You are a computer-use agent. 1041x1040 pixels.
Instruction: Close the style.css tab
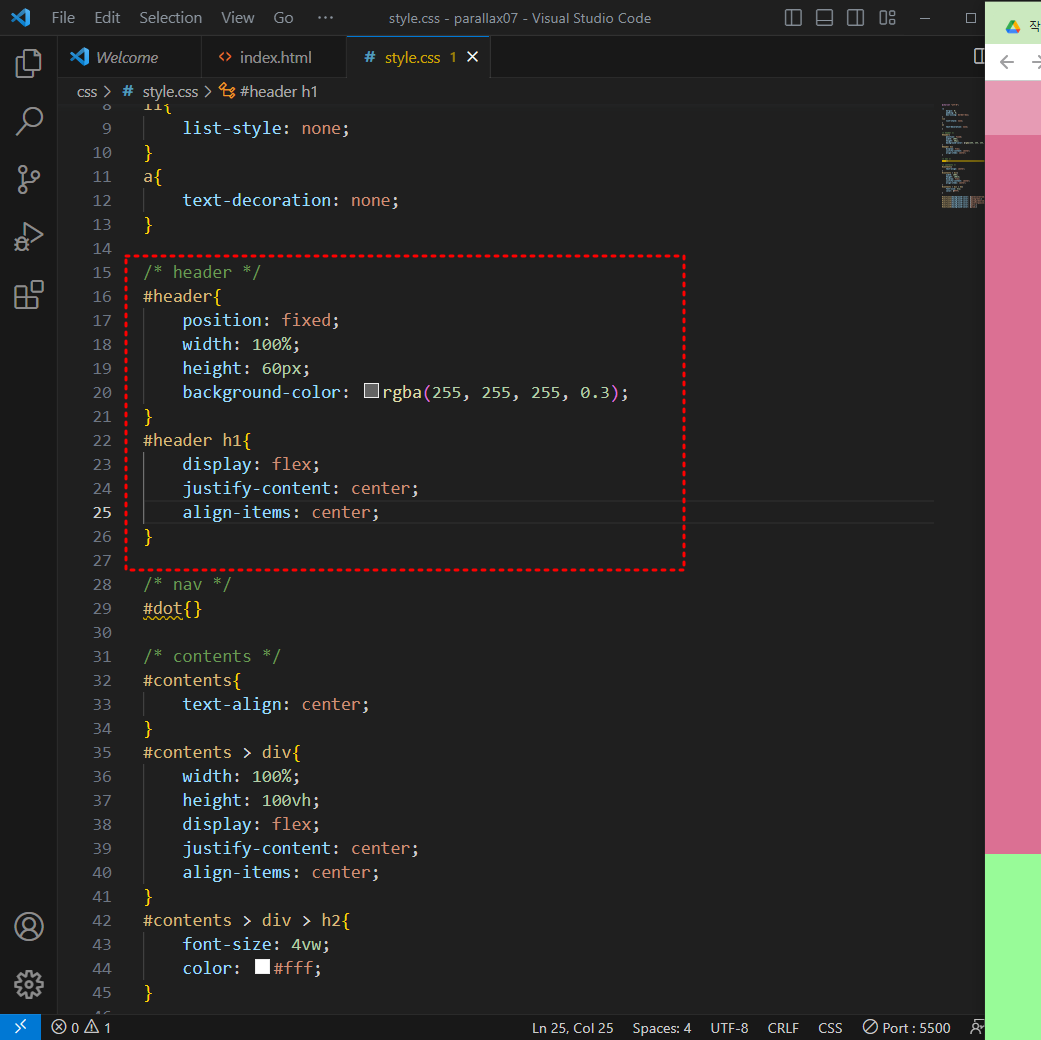[472, 57]
